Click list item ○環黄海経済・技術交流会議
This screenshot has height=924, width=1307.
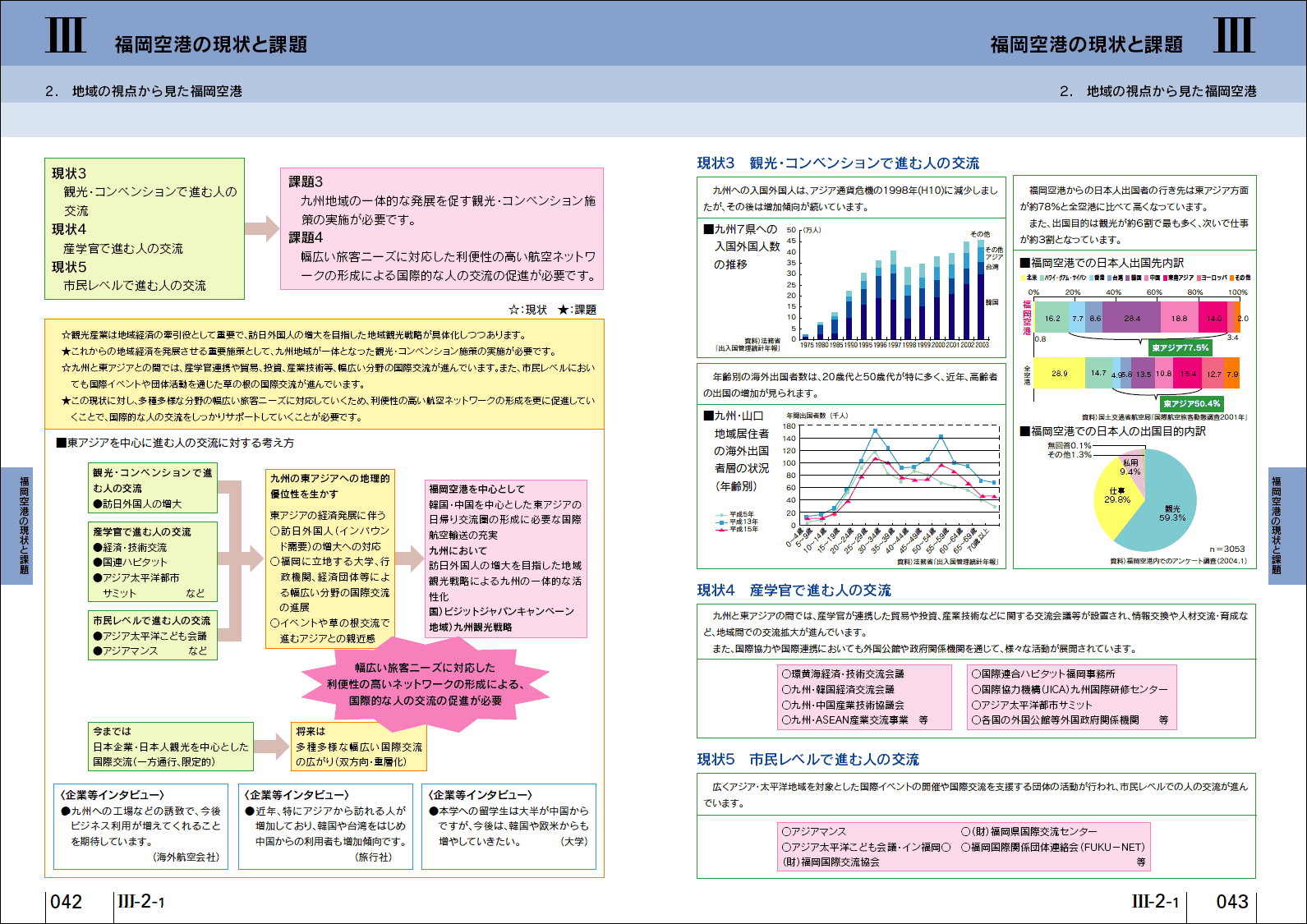(x=843, y=673)
